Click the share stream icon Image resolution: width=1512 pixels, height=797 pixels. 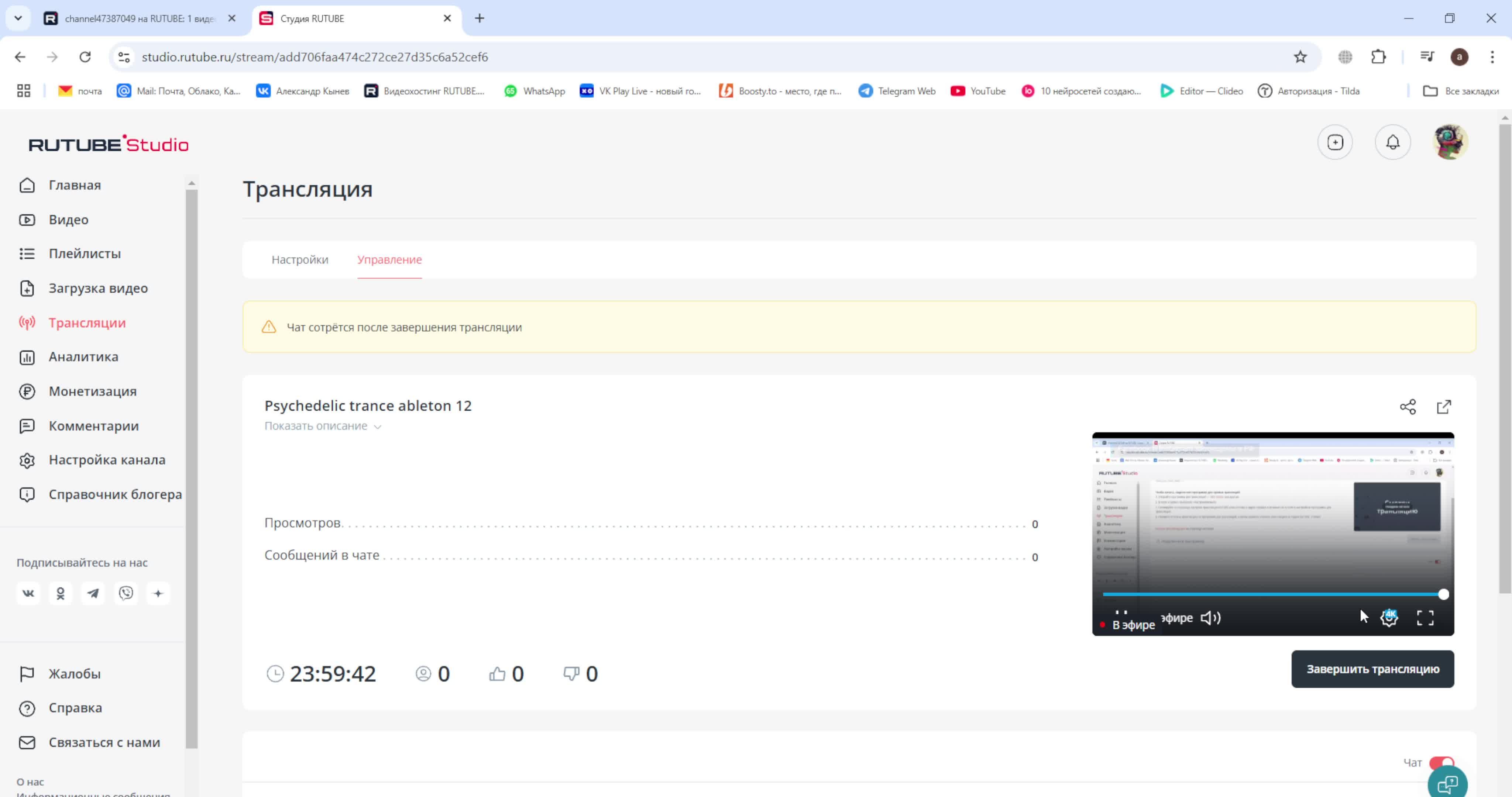(1408, 407)
